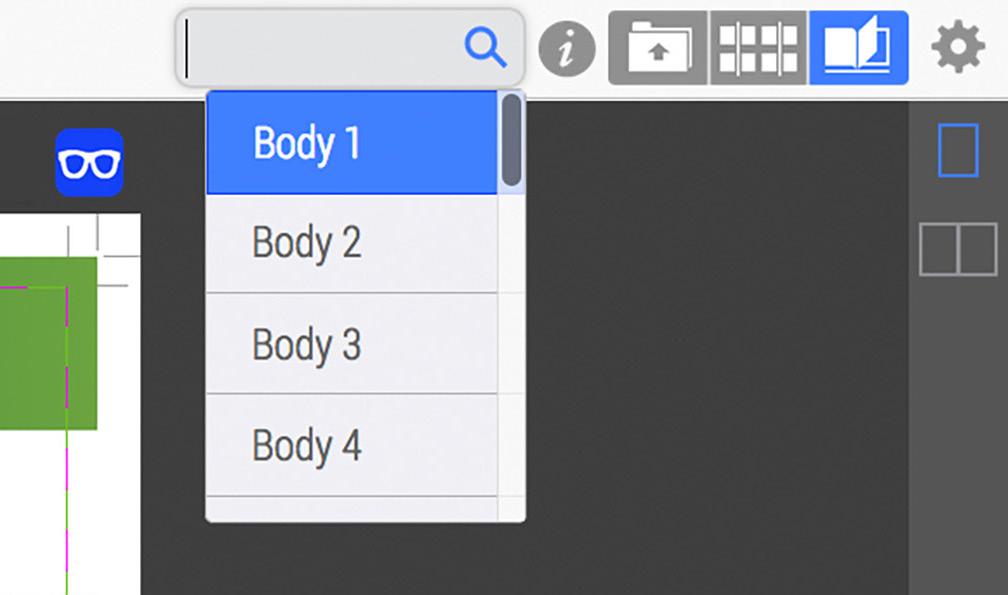The height and width of the screenshot is (595, 1008).
Task: Toggle the glasses preview icon
Action: point(89,163)
